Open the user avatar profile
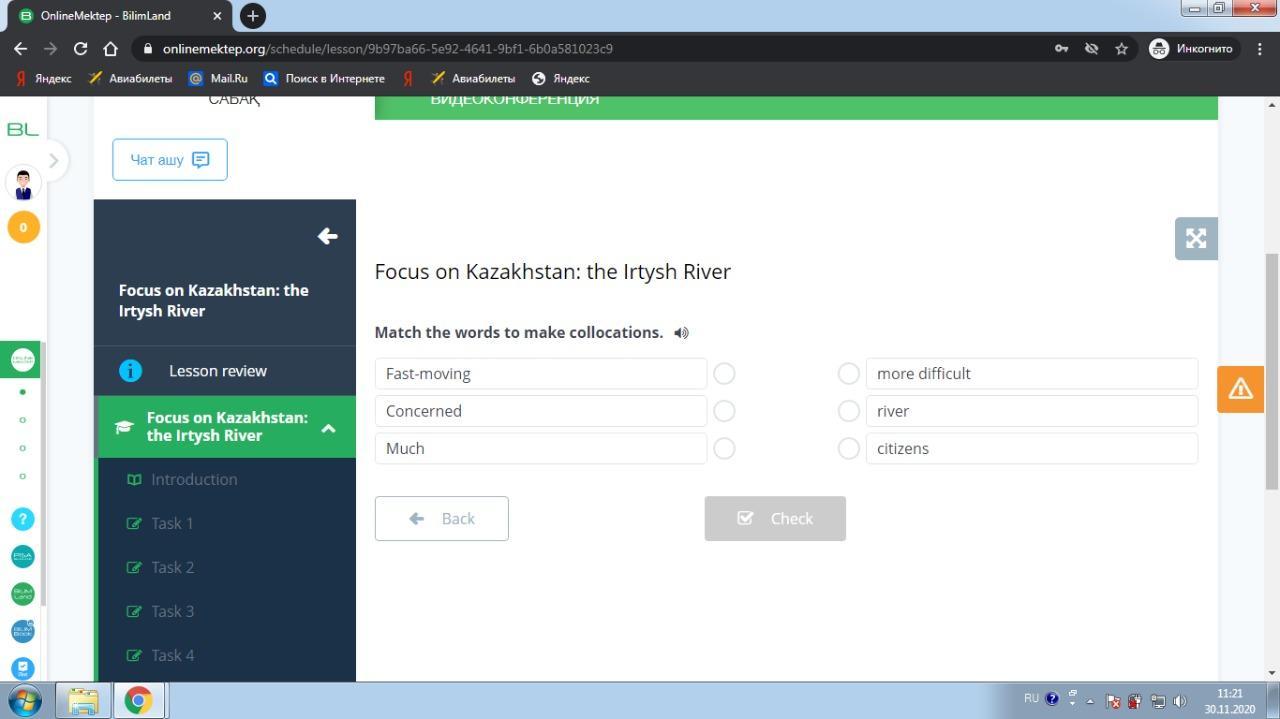The width and height of the screenshot is (1280, 719). (x=23, y=184)
